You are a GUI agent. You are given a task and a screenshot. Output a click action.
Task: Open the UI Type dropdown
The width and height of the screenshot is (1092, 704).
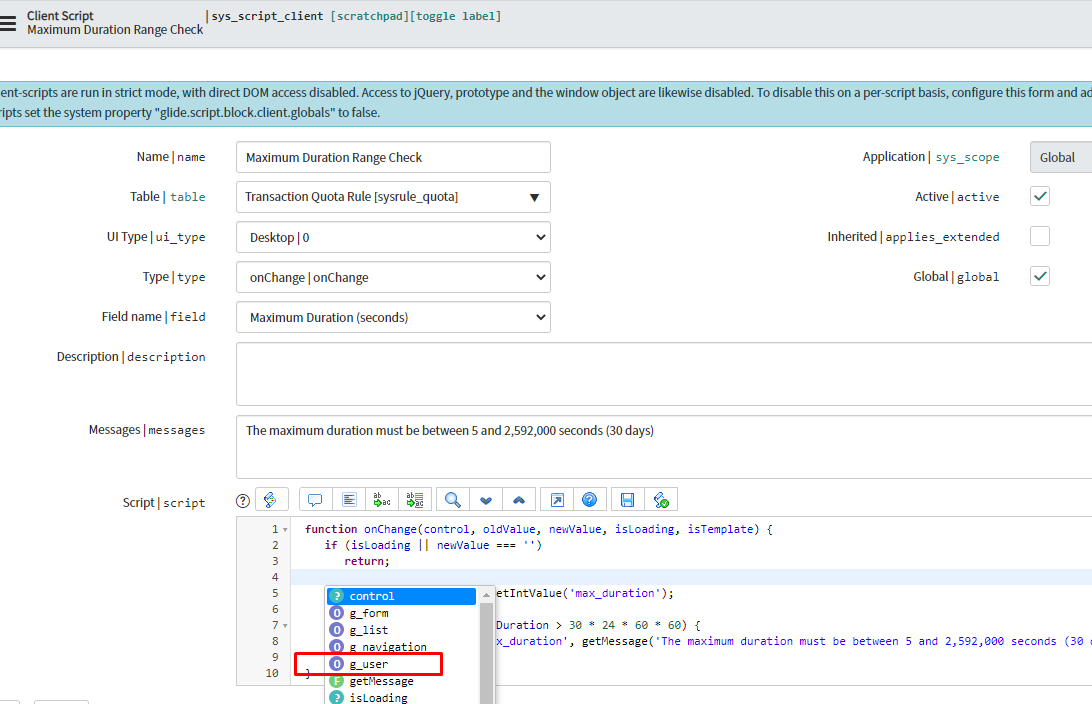(393, 237)
